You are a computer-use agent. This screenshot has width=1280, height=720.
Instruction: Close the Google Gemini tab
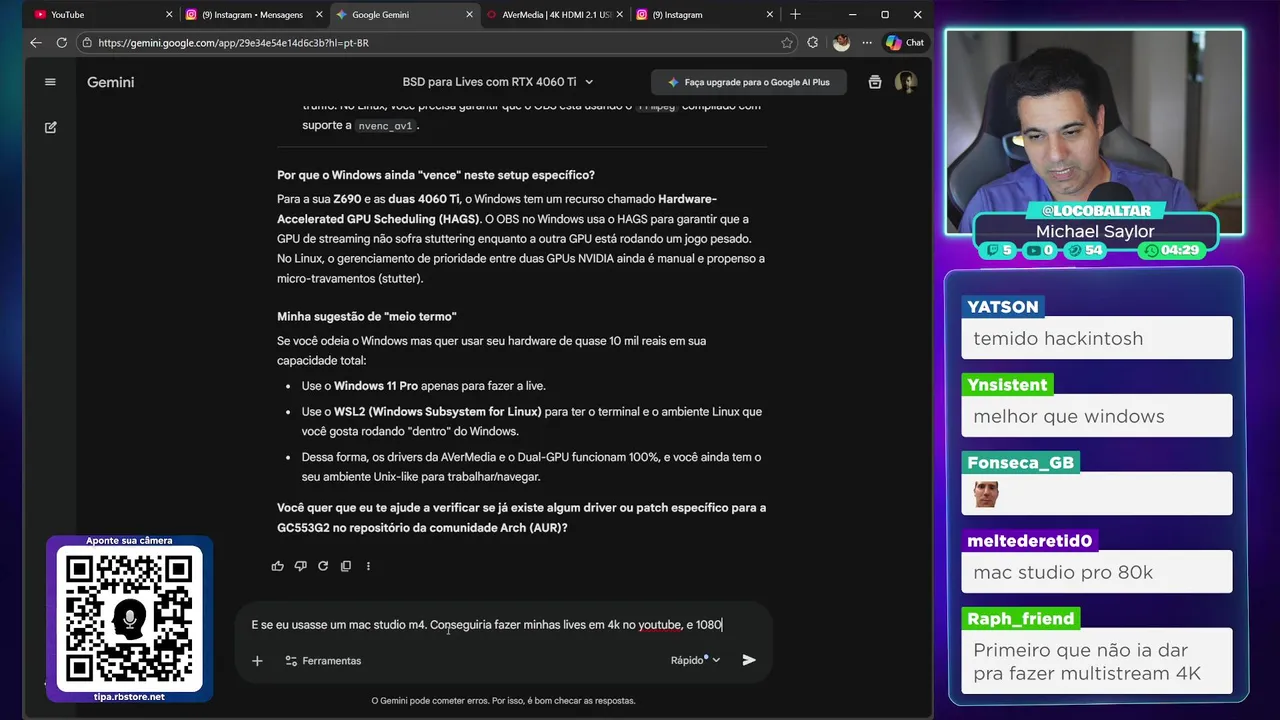tap(467, 15)
